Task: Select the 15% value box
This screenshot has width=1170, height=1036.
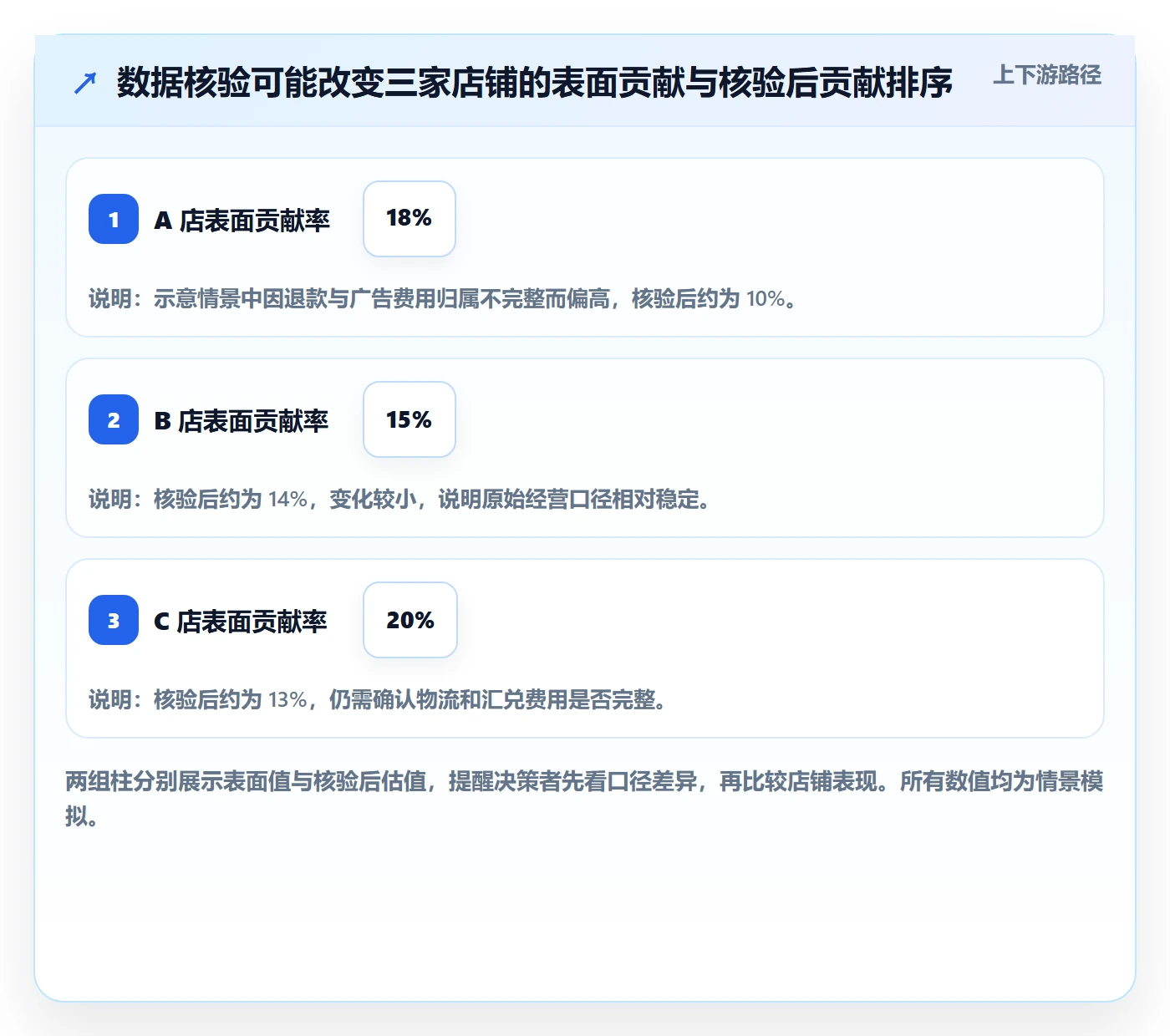Action: (x=409, y=419)
